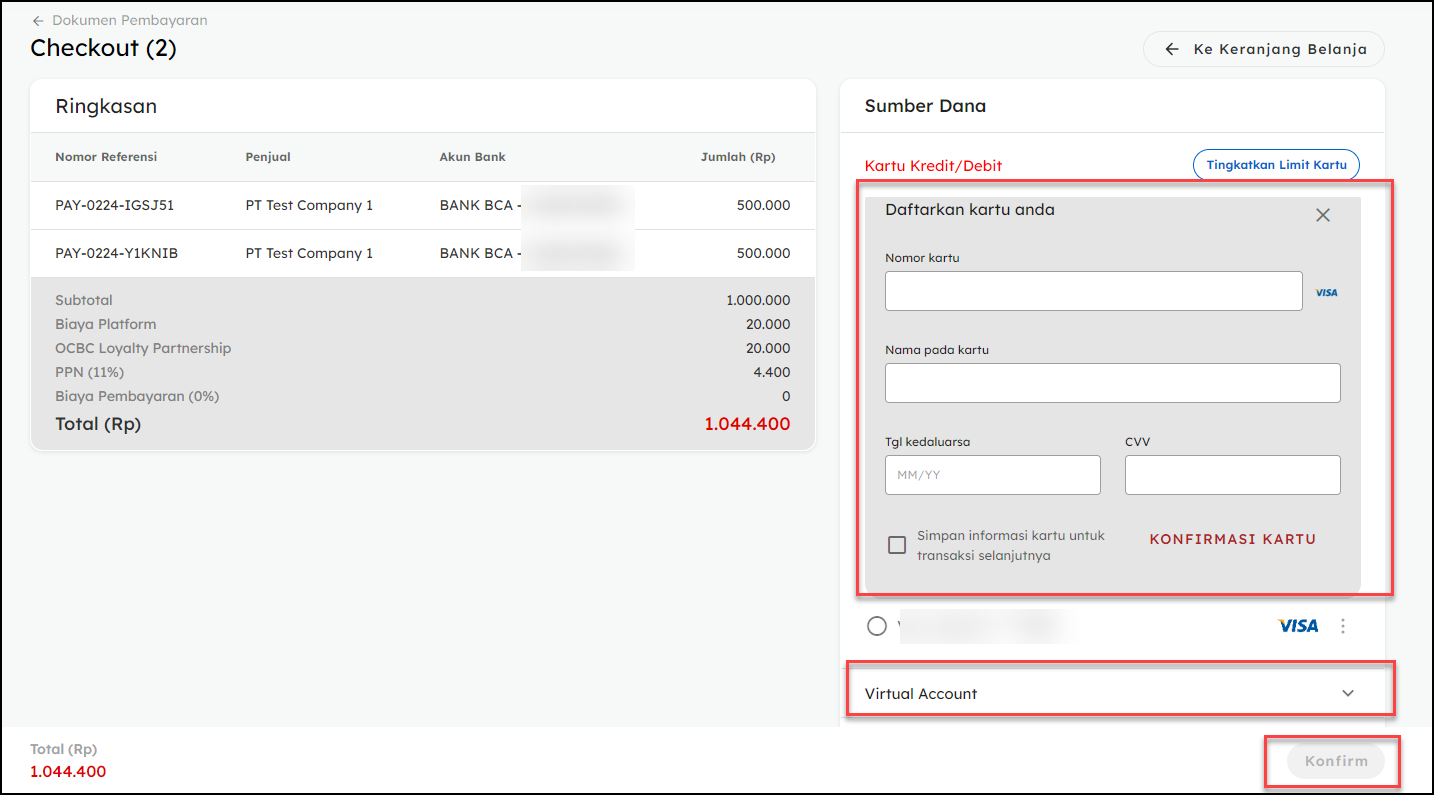The image size is (1434, 795).
Task: Focus the CVV input field
Action: click(1232, 475)
